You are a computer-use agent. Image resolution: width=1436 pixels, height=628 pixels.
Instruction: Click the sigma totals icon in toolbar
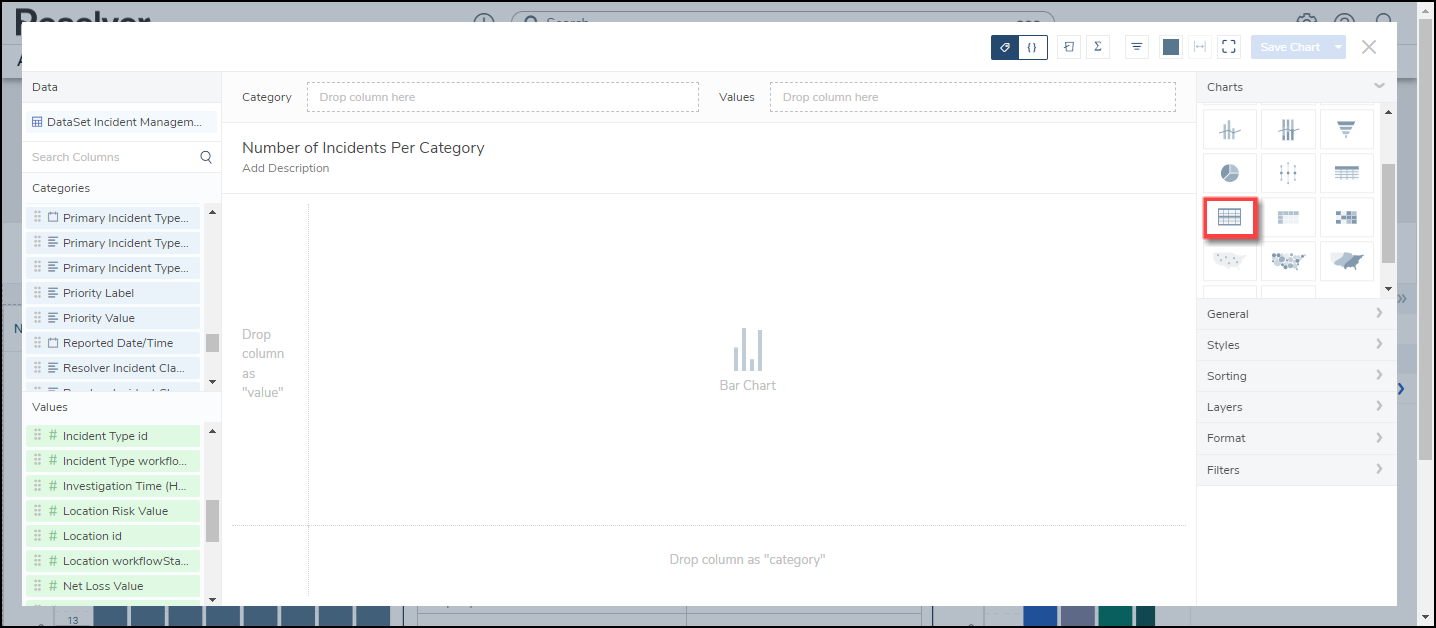[x=1098, y=47]
